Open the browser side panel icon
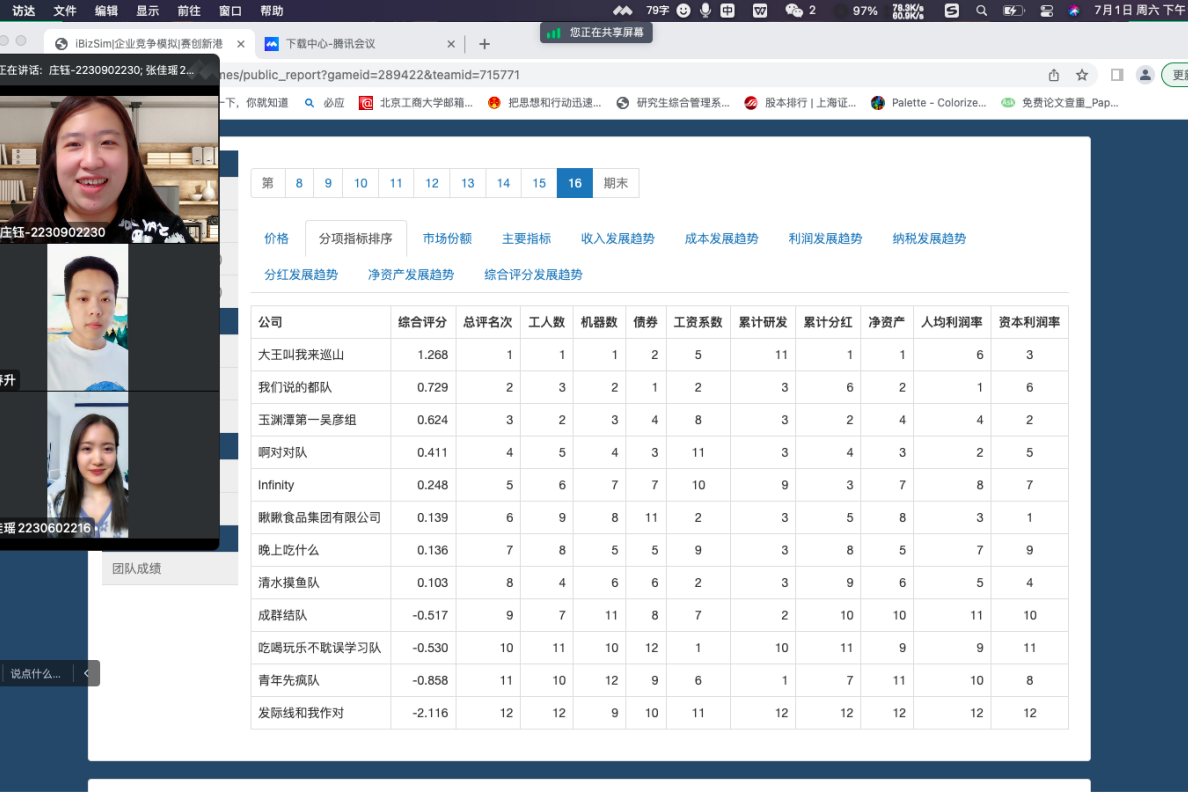The image size is (1188, 792). [1117, 75]
